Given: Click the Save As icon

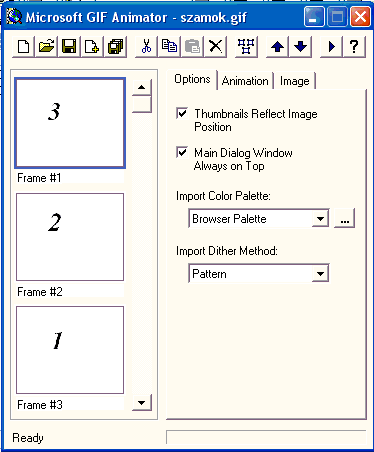Looking at the screenshot, I should (x=115, y=47).
